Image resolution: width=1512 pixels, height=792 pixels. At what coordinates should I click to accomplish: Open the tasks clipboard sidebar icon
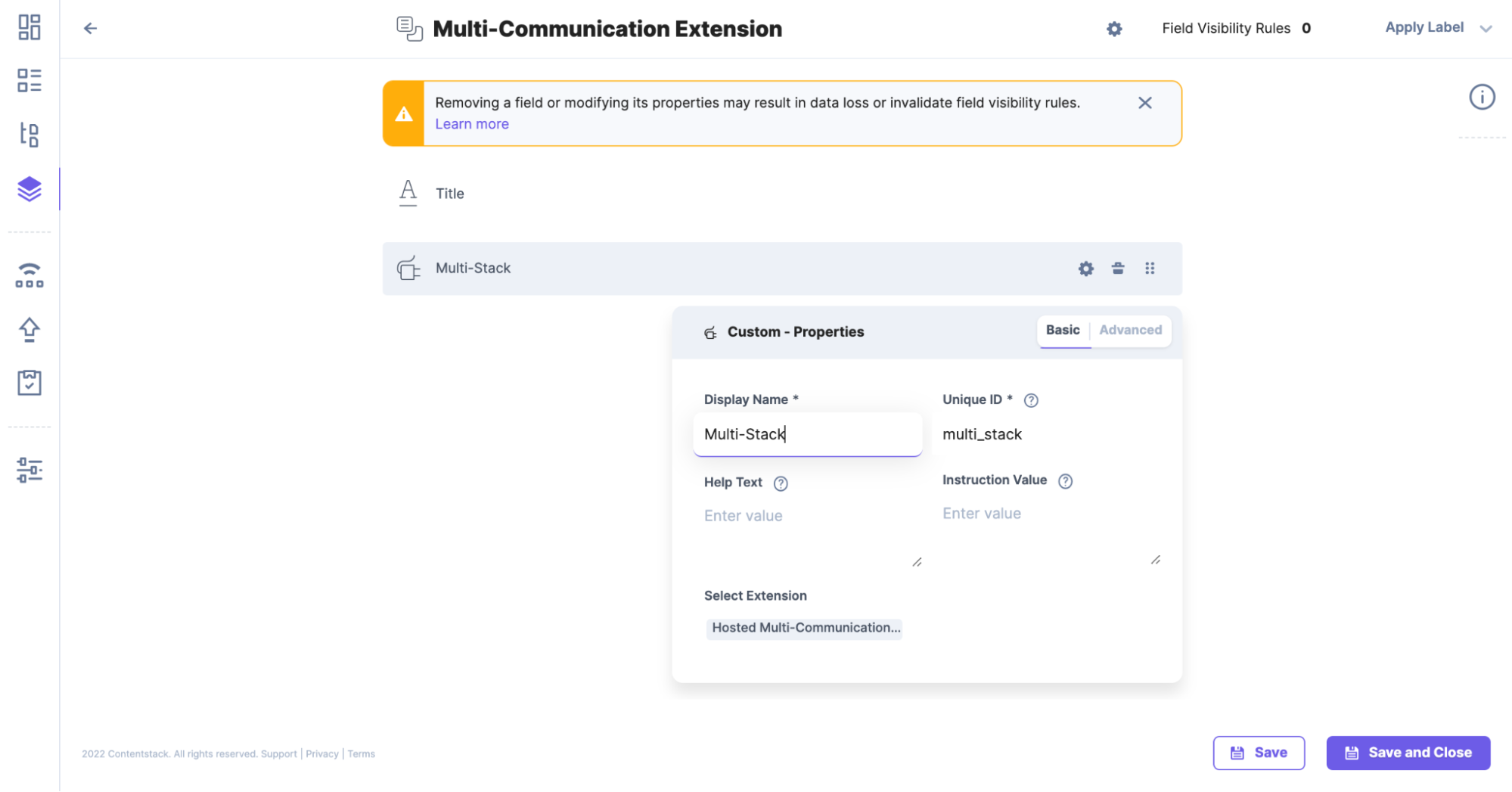29,383
